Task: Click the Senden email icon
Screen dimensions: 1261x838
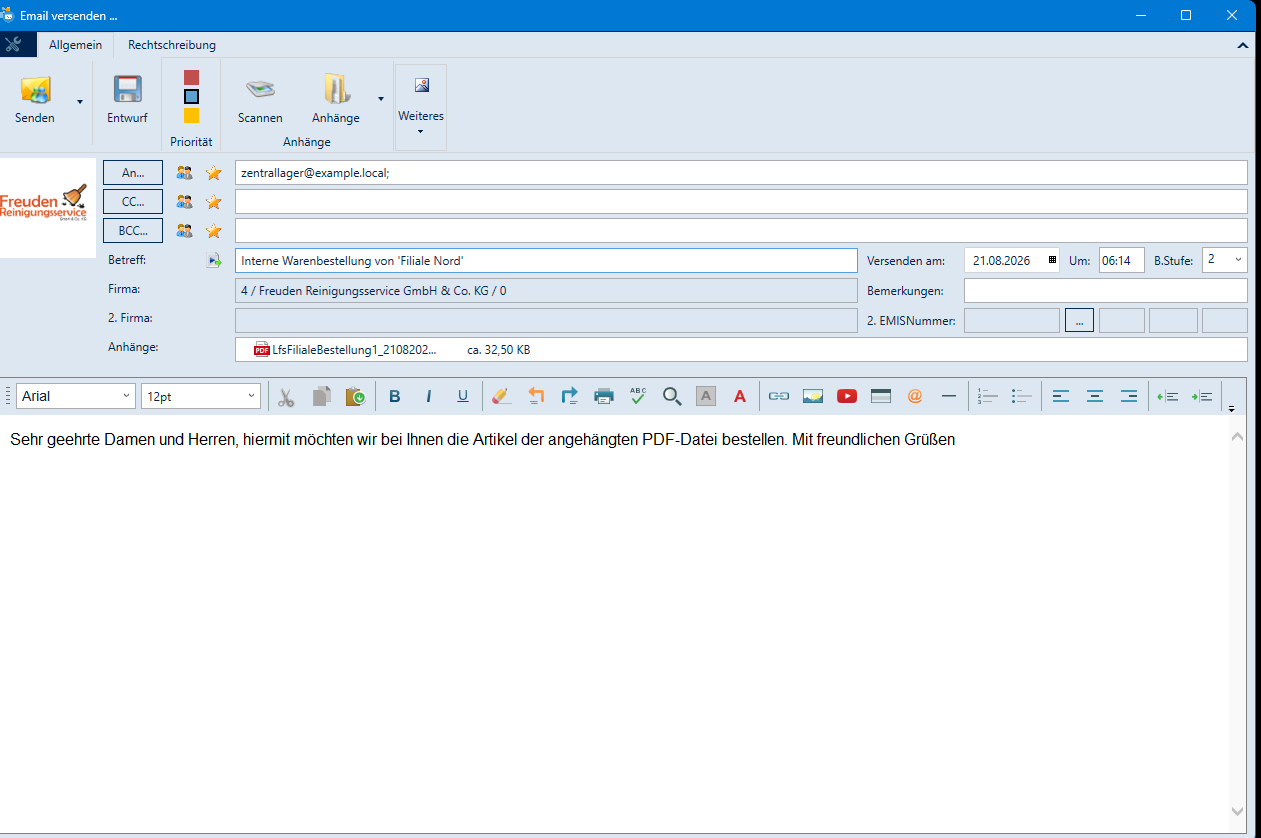Action: pos(35,90)
